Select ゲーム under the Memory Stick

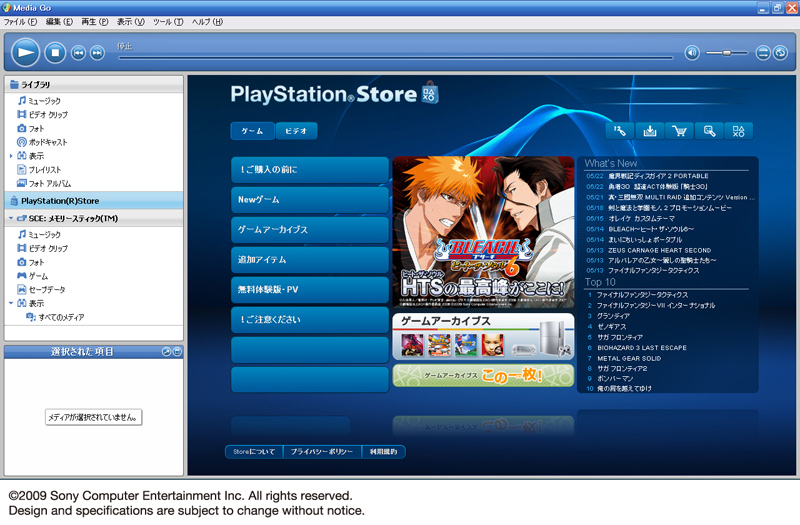click(x=33, y=276)
